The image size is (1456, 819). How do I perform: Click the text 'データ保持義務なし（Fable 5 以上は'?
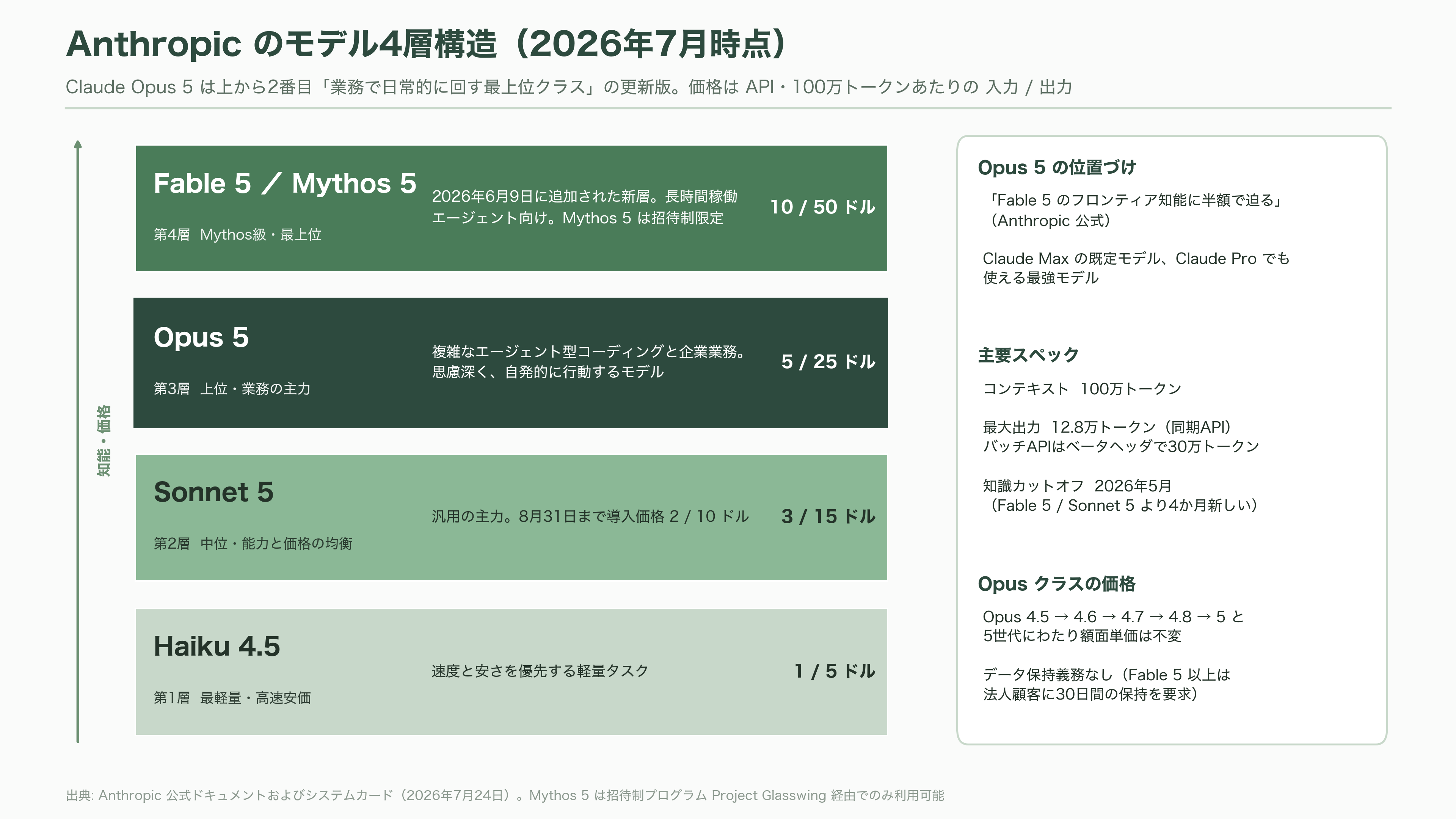(x=1107, y=675)
